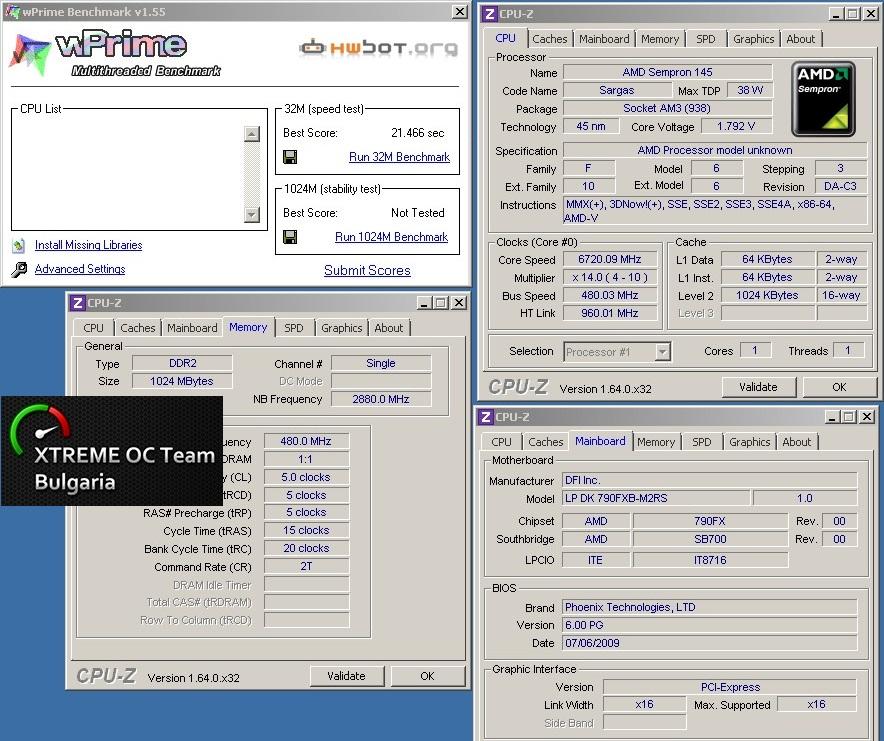Click Validate in the Memory CPU-Z window
Image resolution: width=884 pixels, height=741 pixels.
[x=346, y=676]
